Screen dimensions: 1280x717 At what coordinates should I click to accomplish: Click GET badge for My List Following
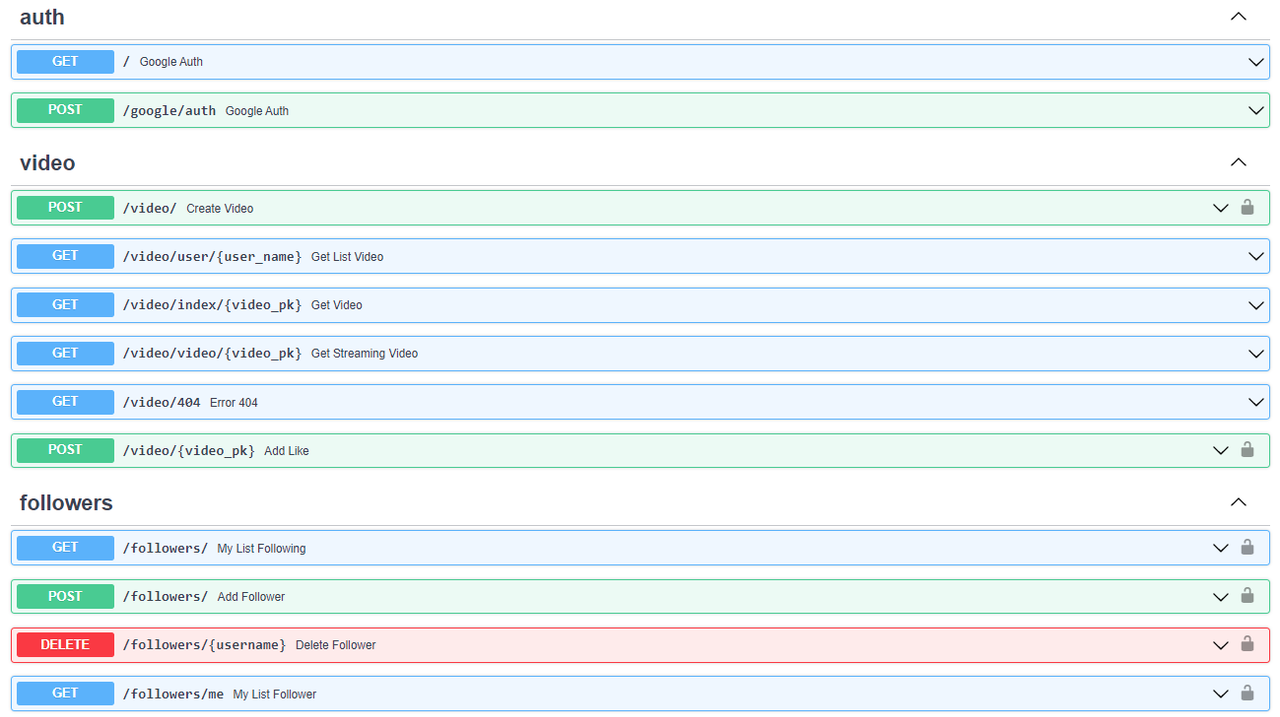click(65, 547)
